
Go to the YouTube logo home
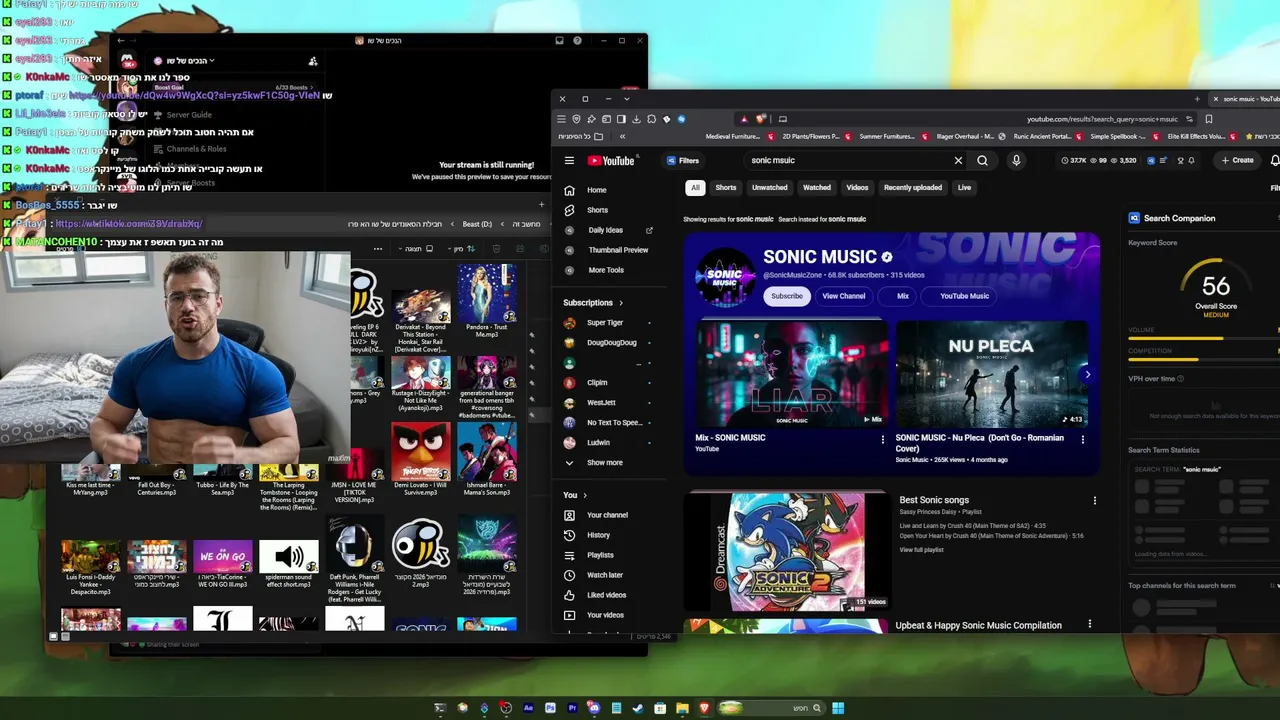point(611,160)
